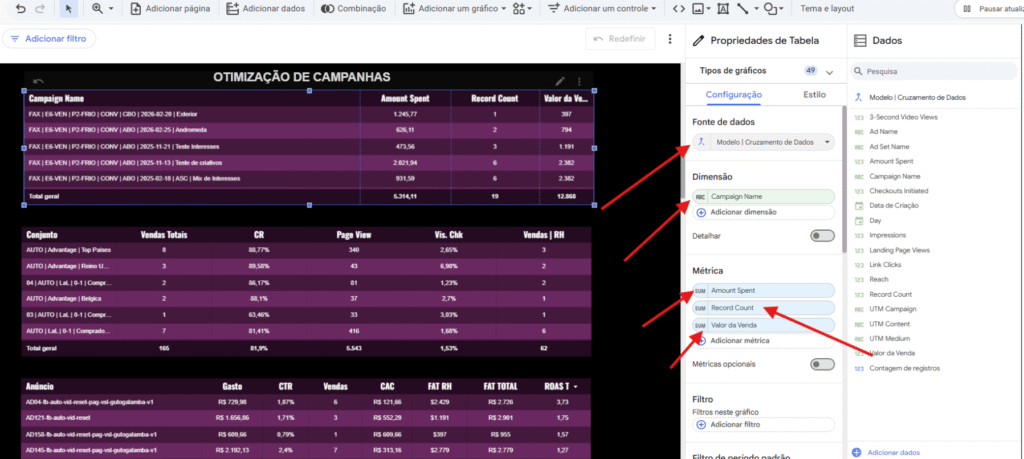Enable the Detalhar toggle

pyautogui.click(x=822, y=236)
